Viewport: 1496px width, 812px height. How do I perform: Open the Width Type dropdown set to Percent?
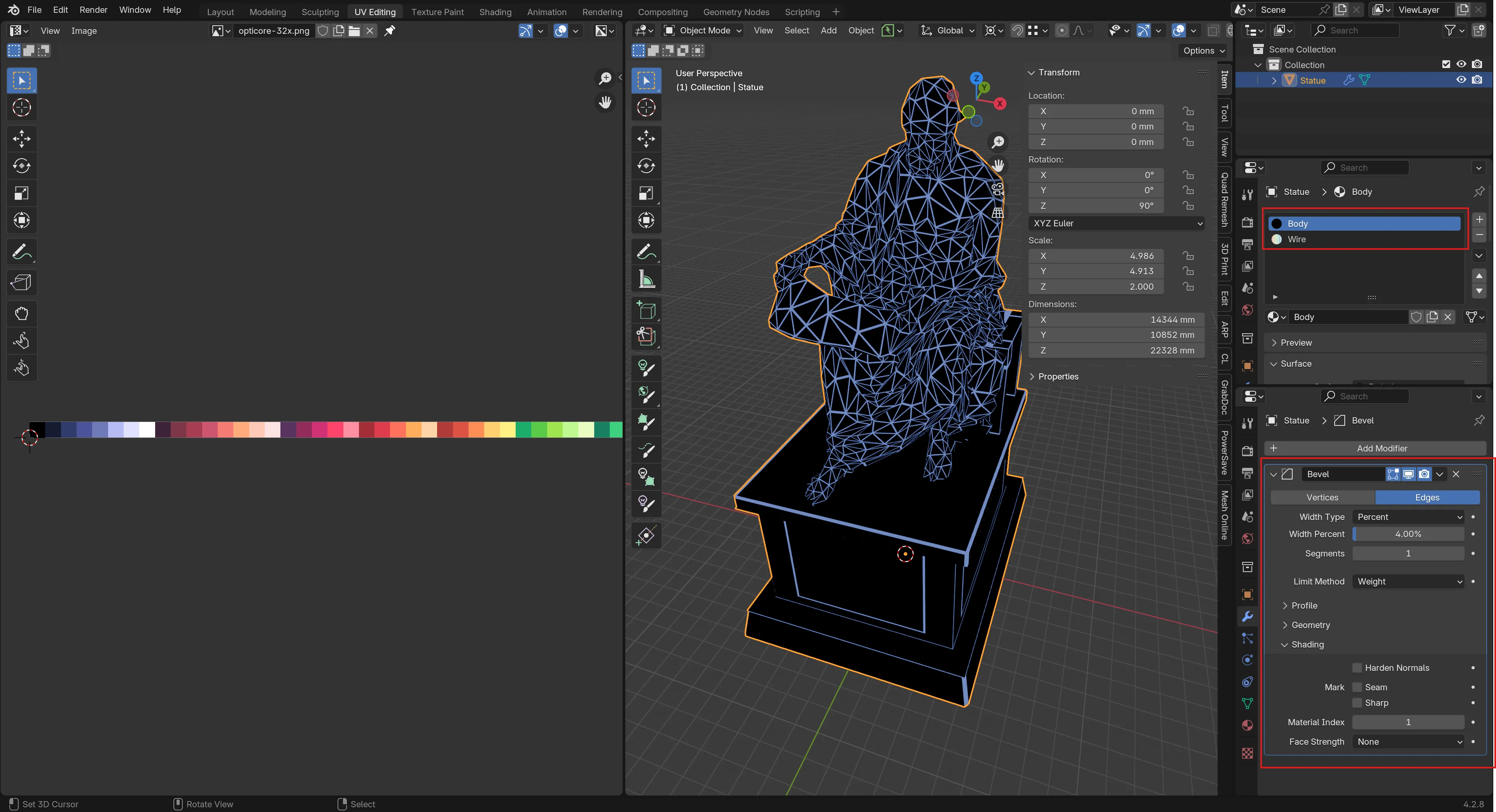coord(1408,516)
